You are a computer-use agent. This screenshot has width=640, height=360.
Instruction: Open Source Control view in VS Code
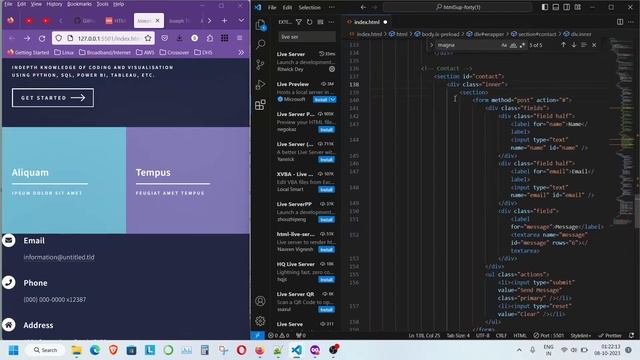tap(260, 64)
